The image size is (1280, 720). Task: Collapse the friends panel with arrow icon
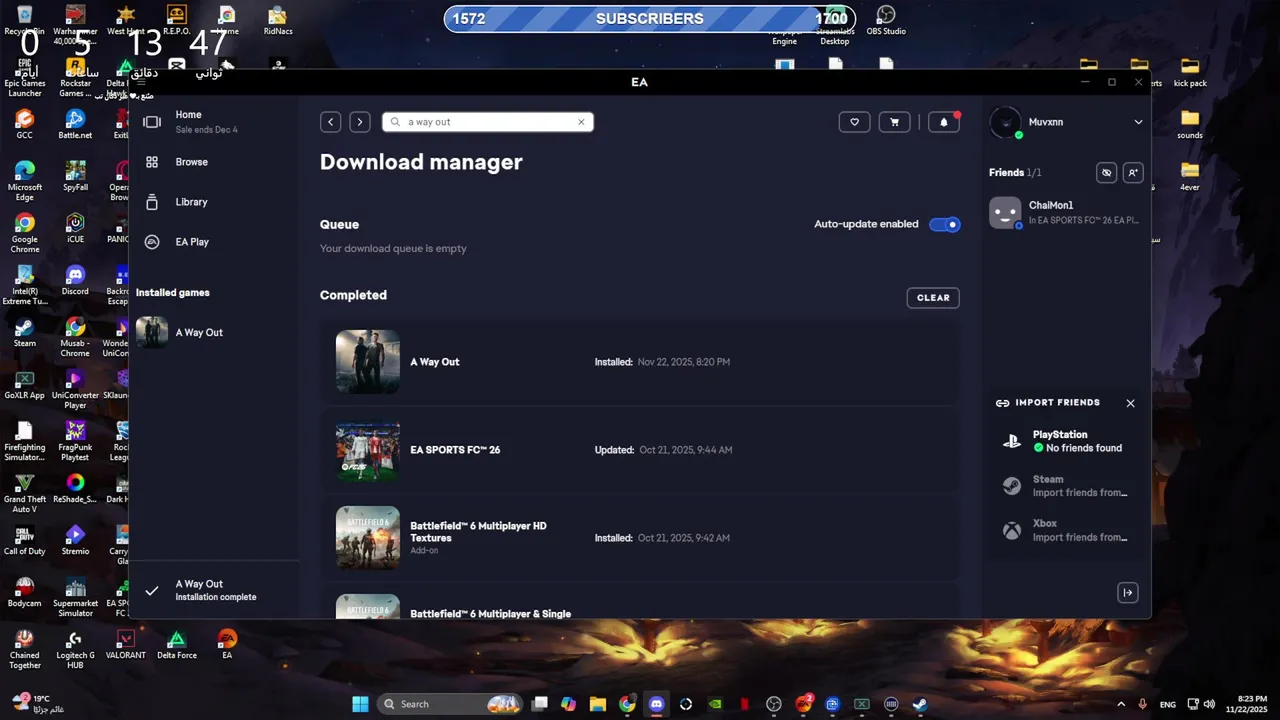pyautogui.click(x=1127, y=593)
